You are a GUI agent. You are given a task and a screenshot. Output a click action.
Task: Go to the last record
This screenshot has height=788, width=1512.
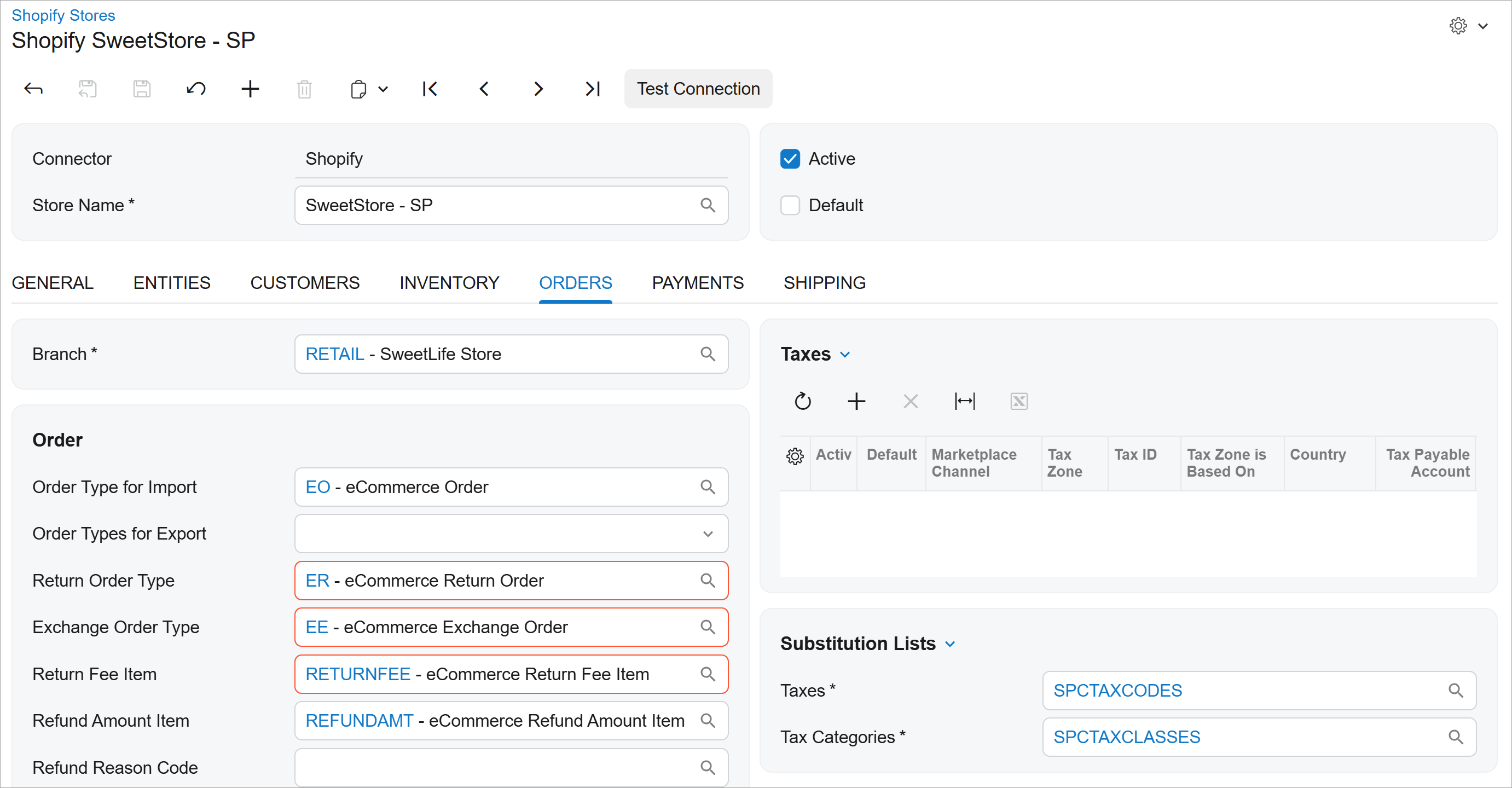pos(592,89)
